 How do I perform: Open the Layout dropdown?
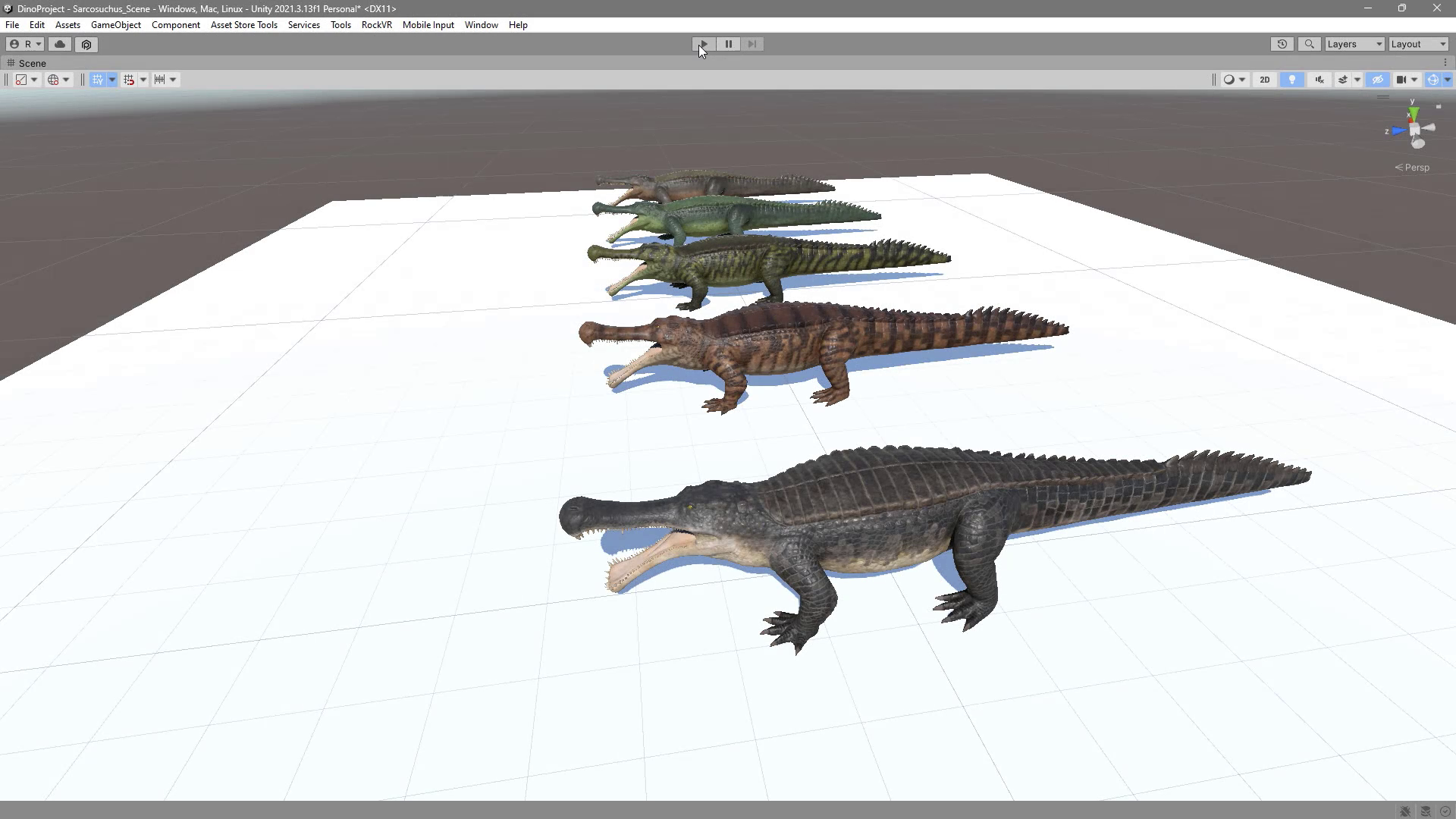point(1418,44)
